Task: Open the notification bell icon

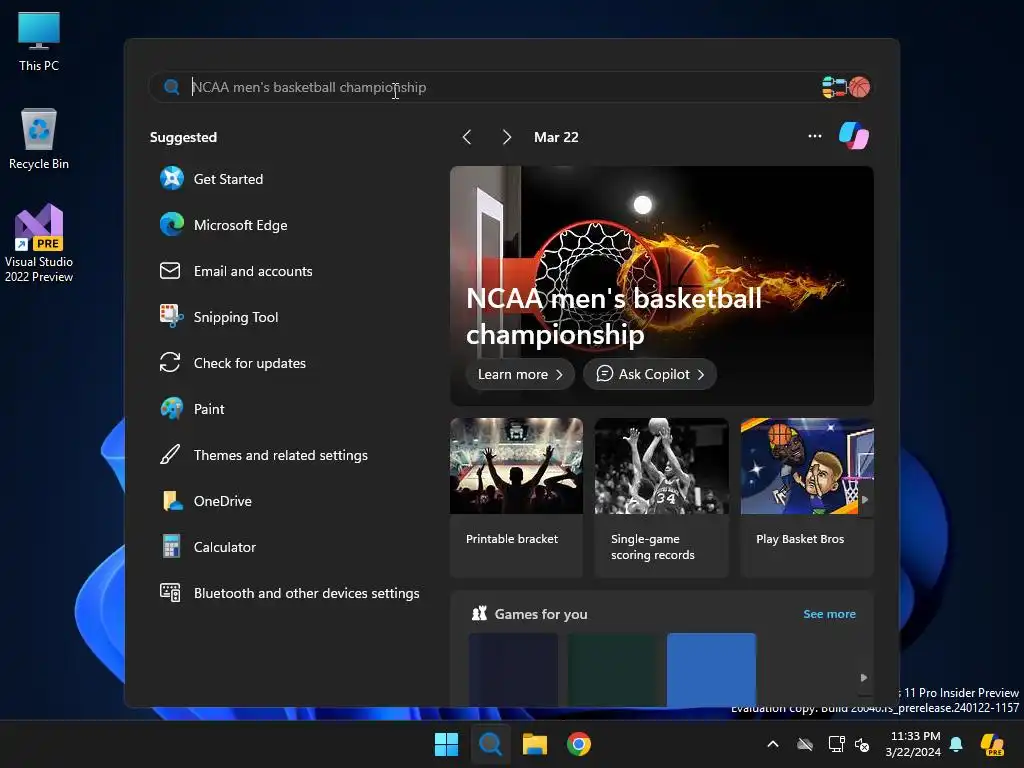Action: click(956, 744)
